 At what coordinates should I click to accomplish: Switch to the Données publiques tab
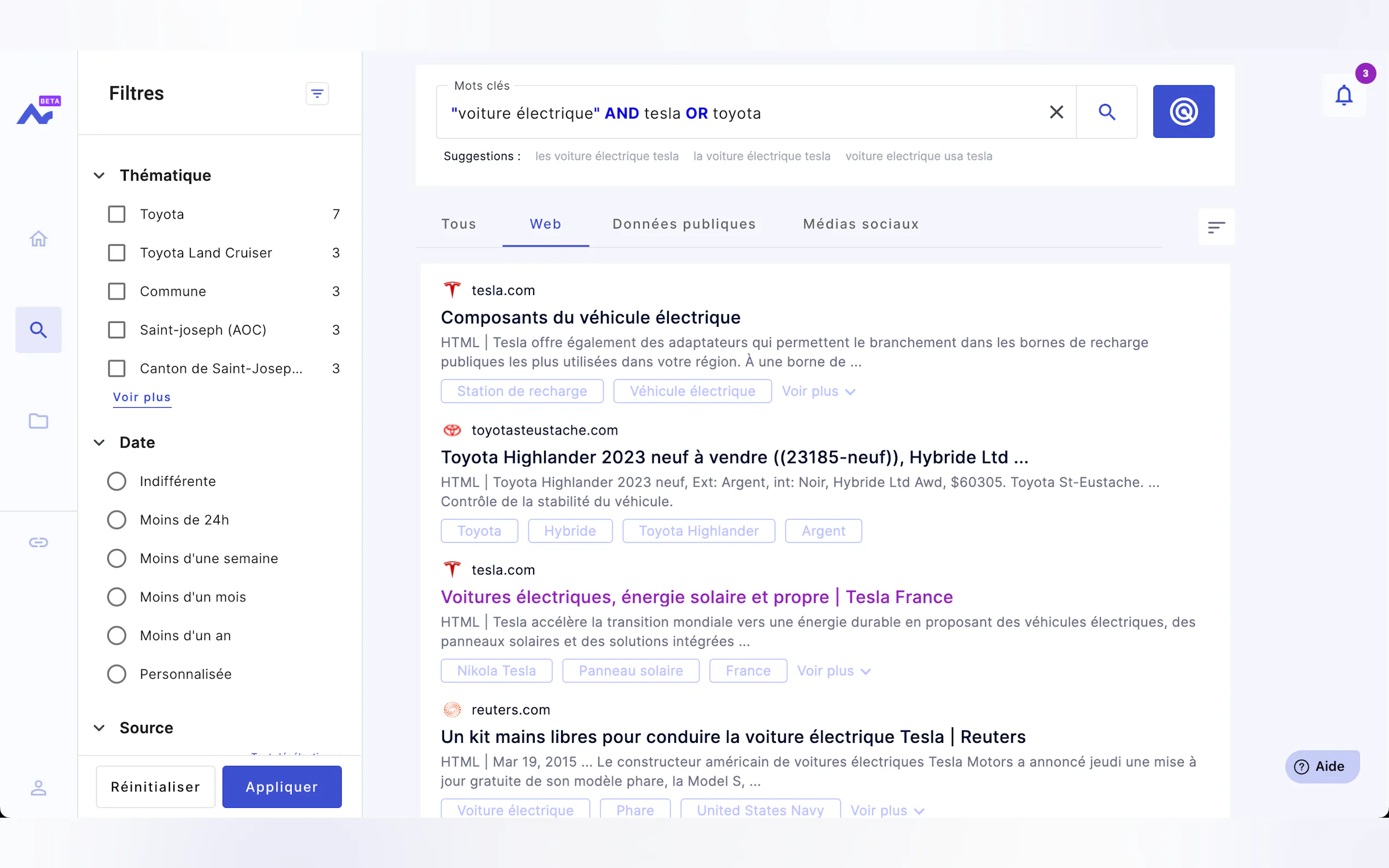pos(684,224)
